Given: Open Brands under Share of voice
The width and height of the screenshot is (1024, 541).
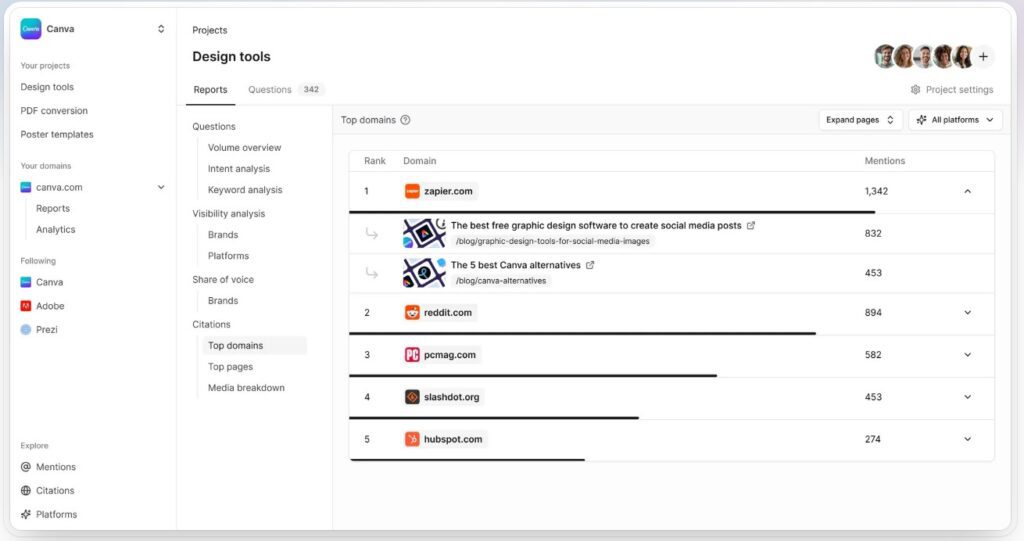Looking at the screenshot, I should point(223,301).
